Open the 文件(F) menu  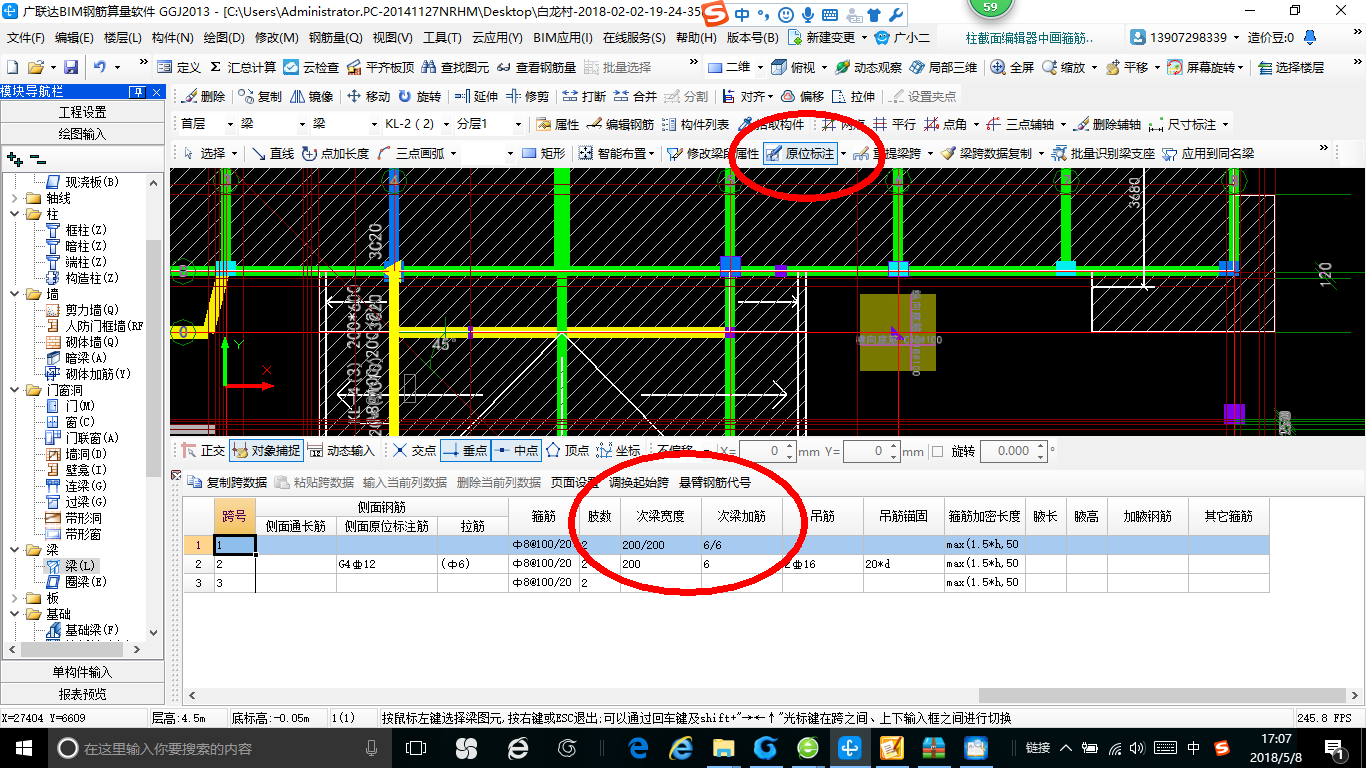[x=26, y=37]
